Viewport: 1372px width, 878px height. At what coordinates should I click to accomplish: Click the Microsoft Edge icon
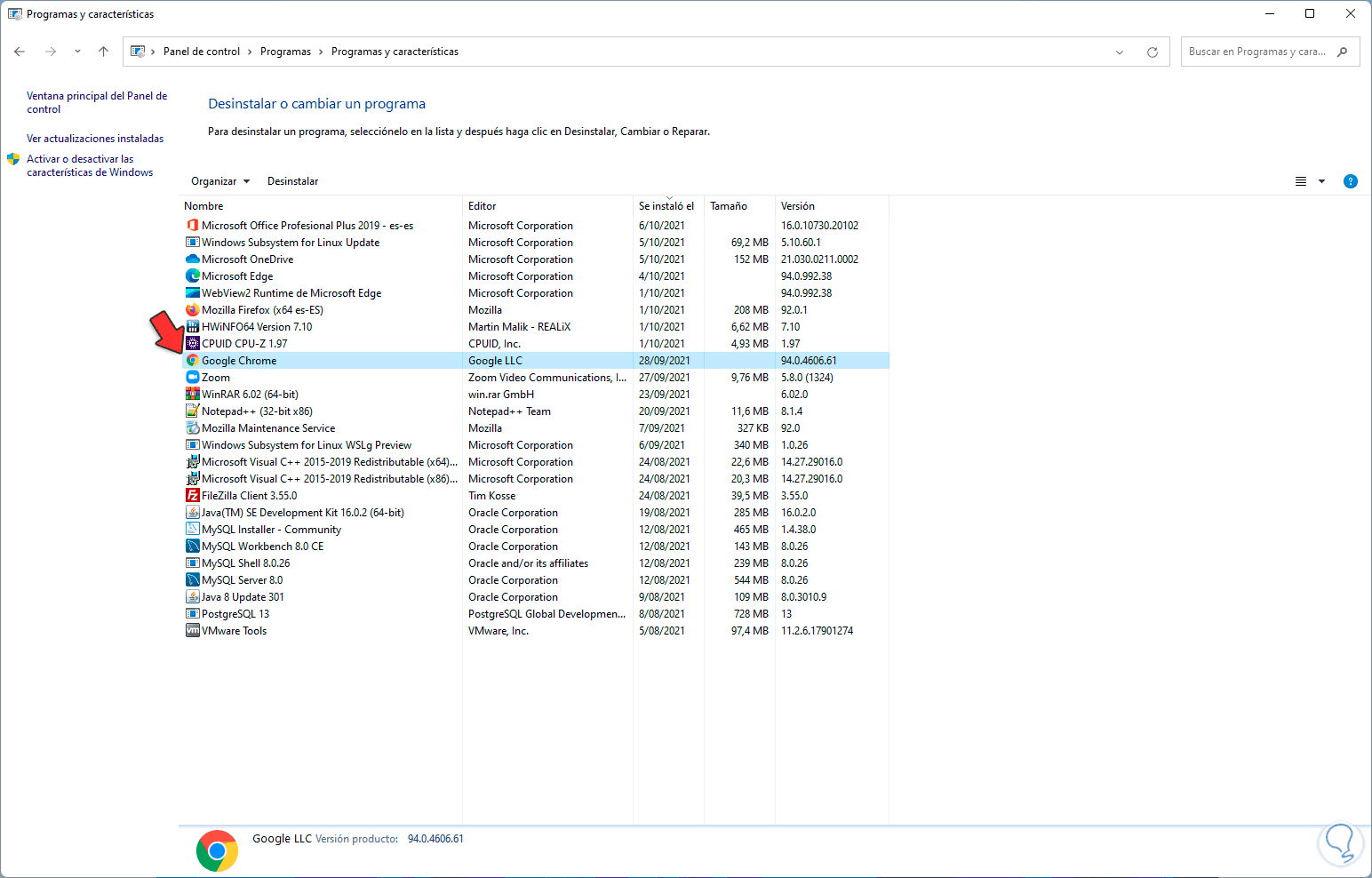point(192,276)
